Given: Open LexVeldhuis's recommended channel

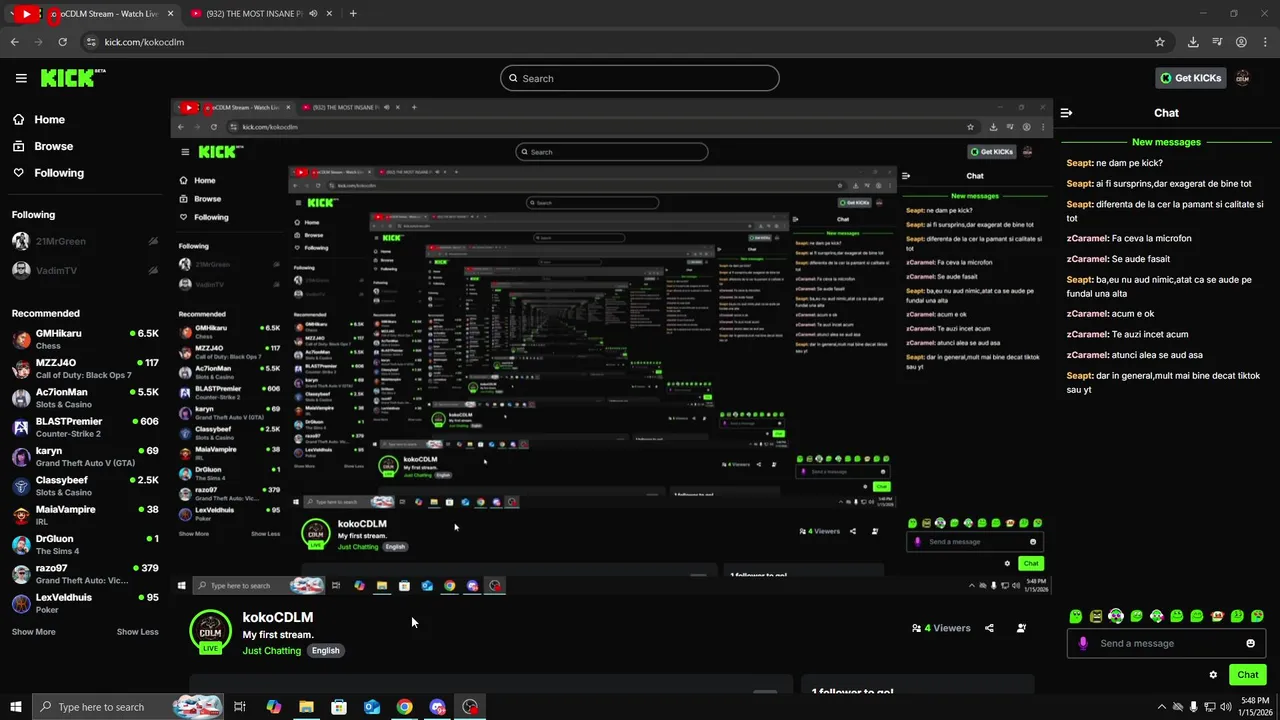Looking at the screenshot, I should (x=85, y=603).
